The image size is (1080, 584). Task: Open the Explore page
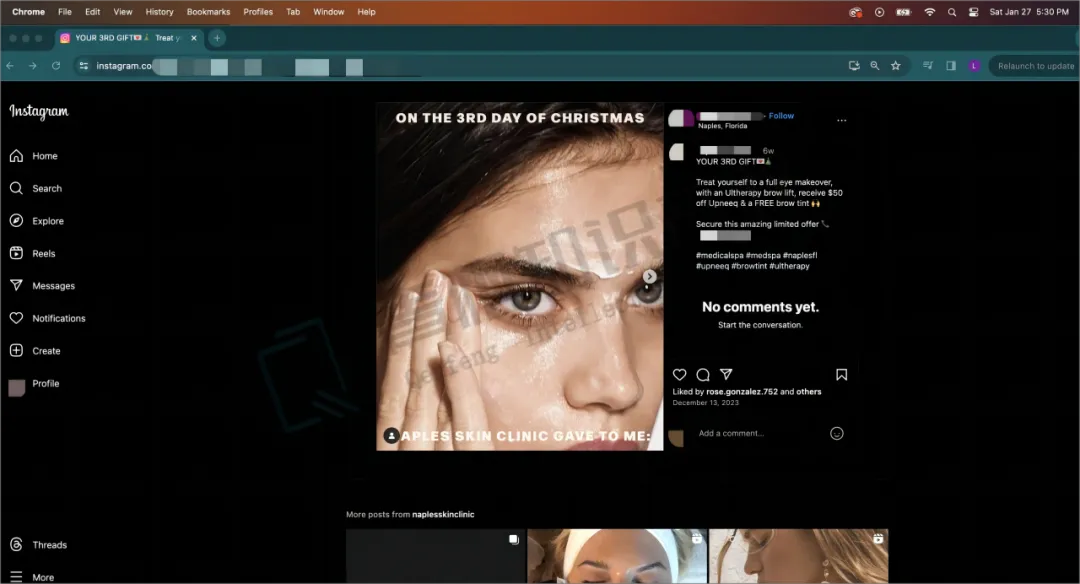pyautogui.click(x=37, y=221)
